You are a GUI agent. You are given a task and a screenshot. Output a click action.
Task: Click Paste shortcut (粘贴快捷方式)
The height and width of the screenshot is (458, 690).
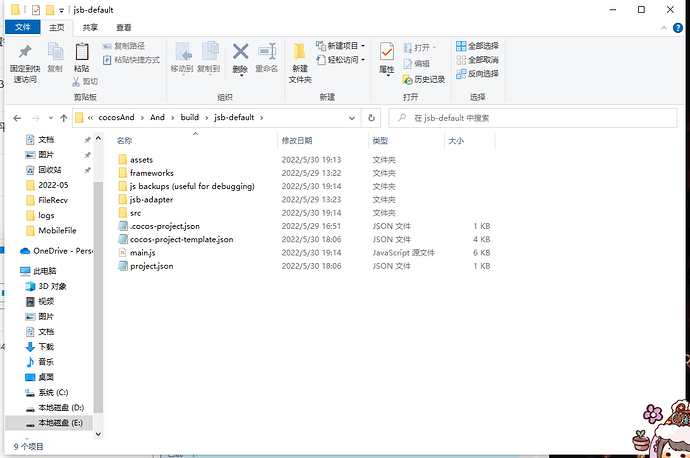[x=131, y=60]
